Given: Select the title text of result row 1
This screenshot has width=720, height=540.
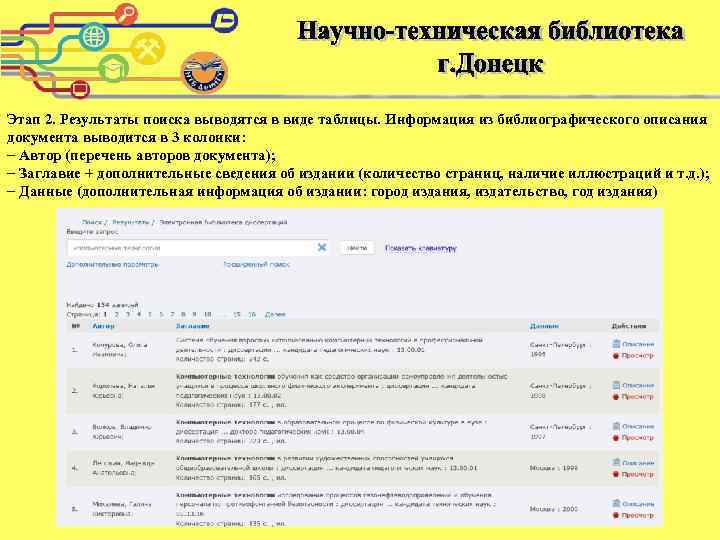Looking at the screenshot, I should click(x=329, y=345).
